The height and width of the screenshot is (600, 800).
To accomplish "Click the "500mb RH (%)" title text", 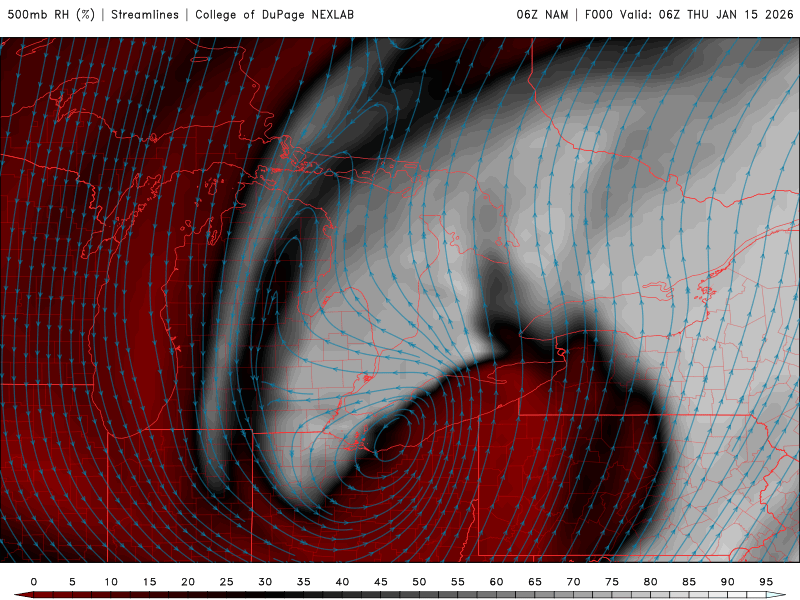I will tap(51, 14).
